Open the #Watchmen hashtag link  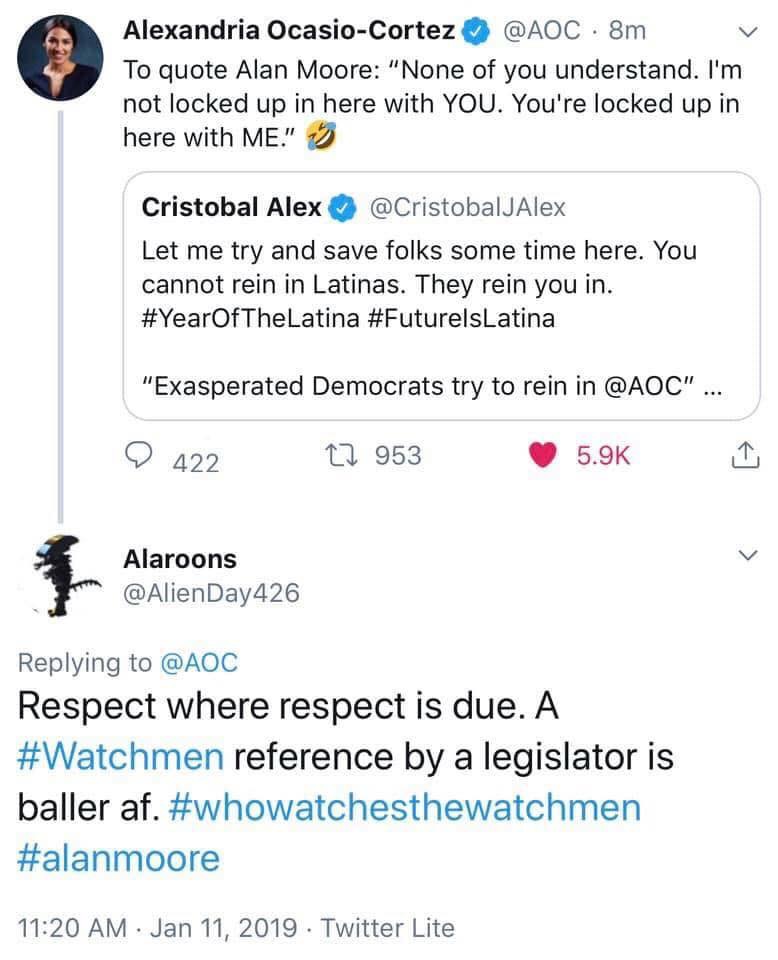tap(120, 756)
